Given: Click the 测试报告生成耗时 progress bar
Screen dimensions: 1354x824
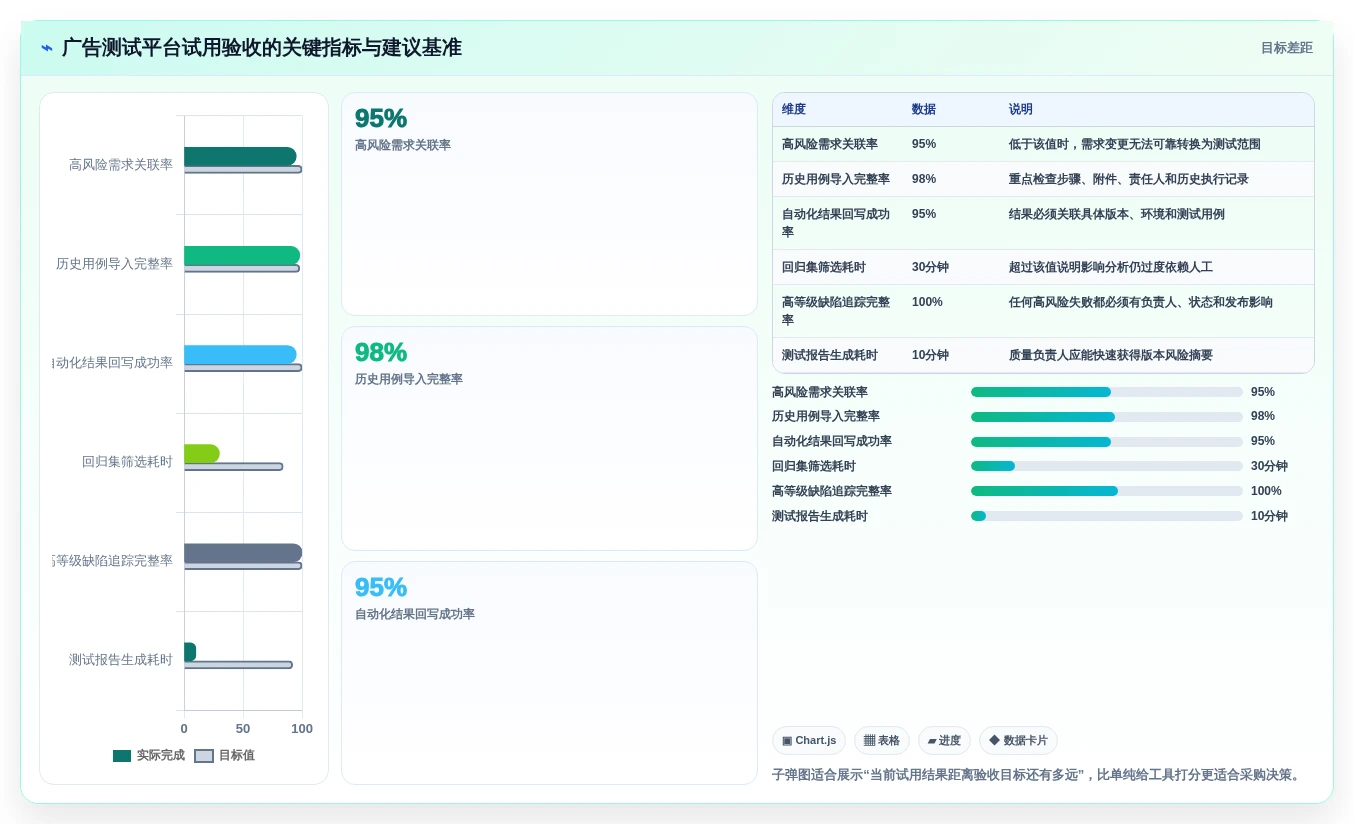Looking at the screenshot, I should pyautogui.click(x=1107, y=516).
